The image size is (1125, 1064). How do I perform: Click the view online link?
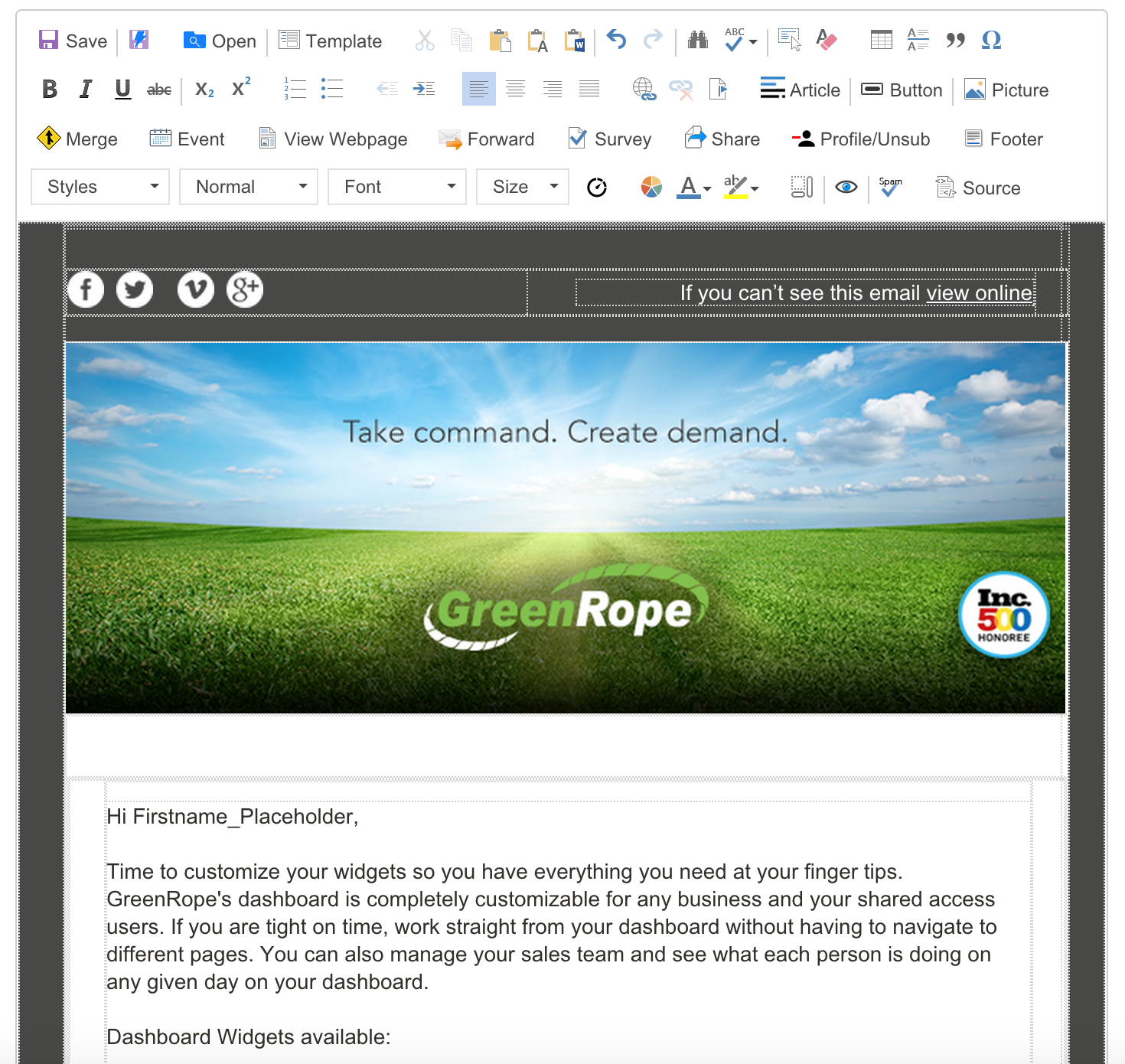[980, 293]
